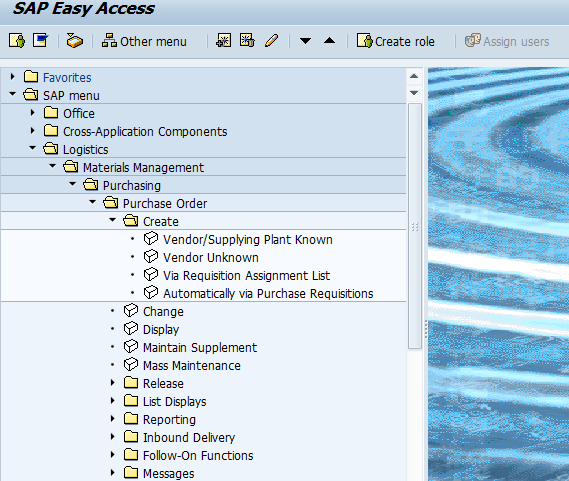
Task: Select the Purchasing tree label
Action: point(132,186)
